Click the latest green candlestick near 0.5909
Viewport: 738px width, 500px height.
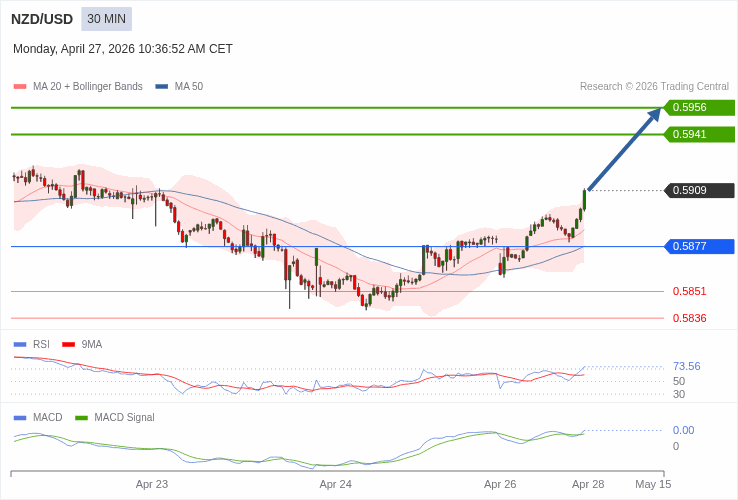585,200
